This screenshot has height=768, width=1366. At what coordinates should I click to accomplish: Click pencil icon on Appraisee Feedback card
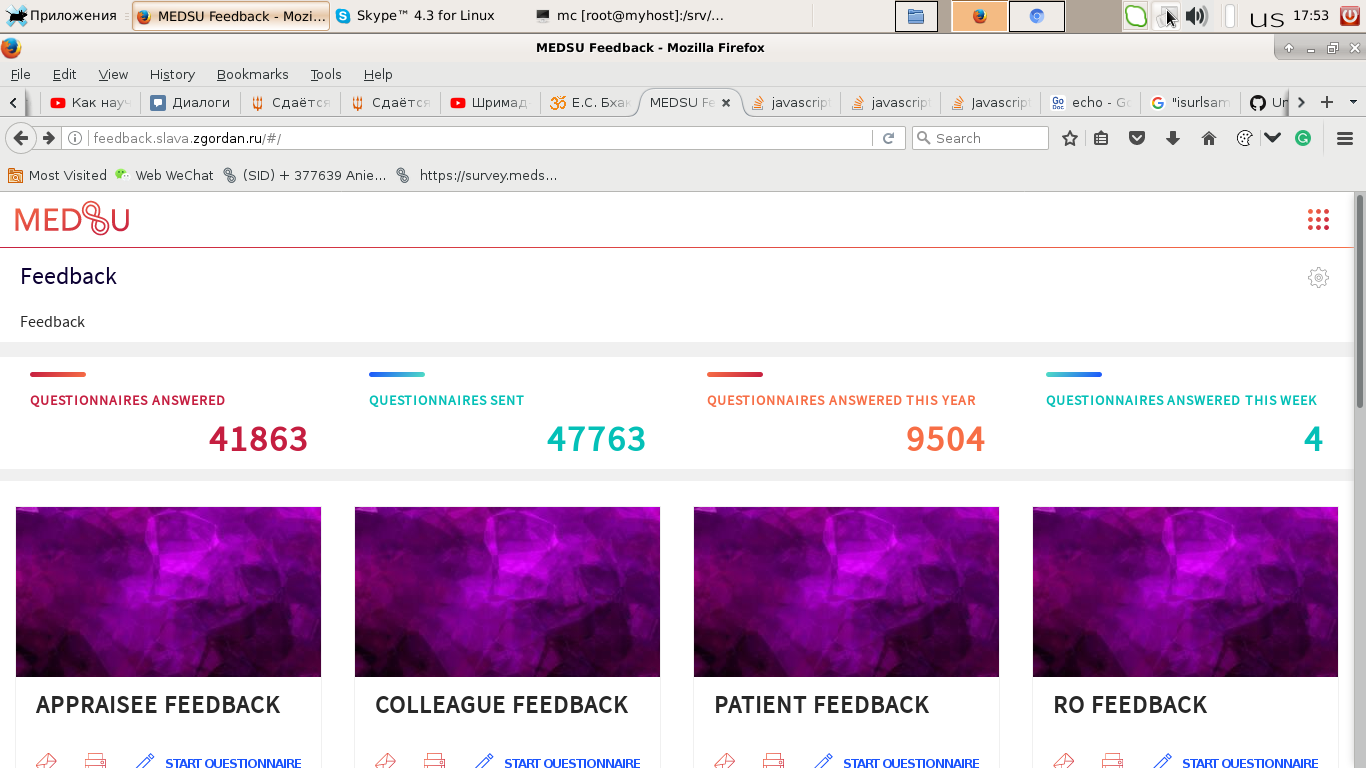coord(145,761)
